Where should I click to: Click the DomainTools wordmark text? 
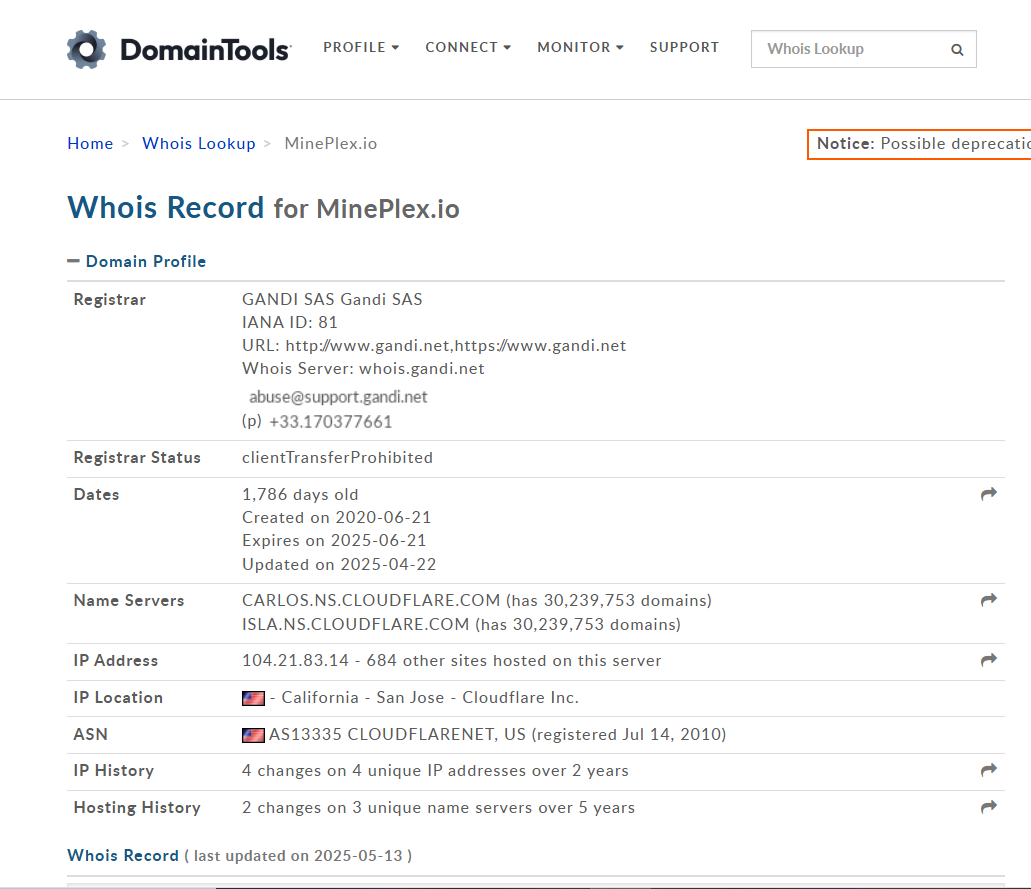pyautogui.click(x=204, y=50)
